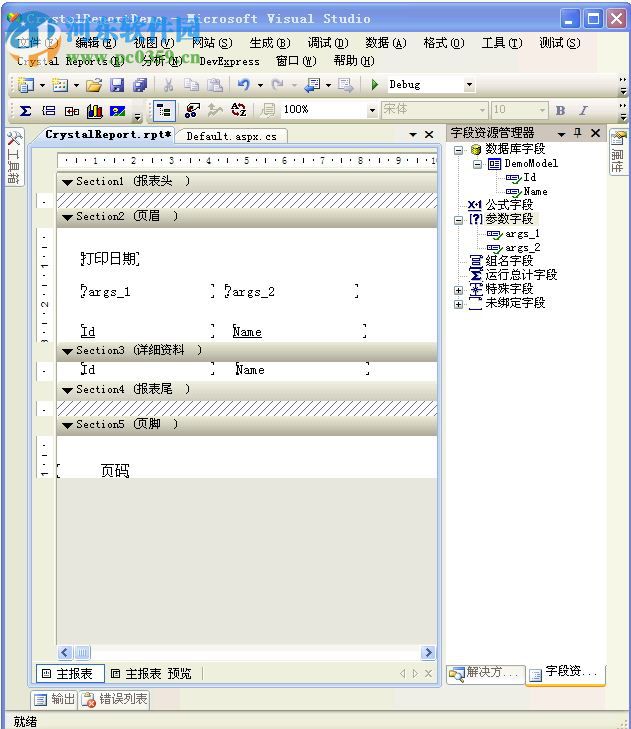Viewport: 631px width, 729px height.
Task: Select the args_2 parameter in field tree
Action: (x=523, y=248)
